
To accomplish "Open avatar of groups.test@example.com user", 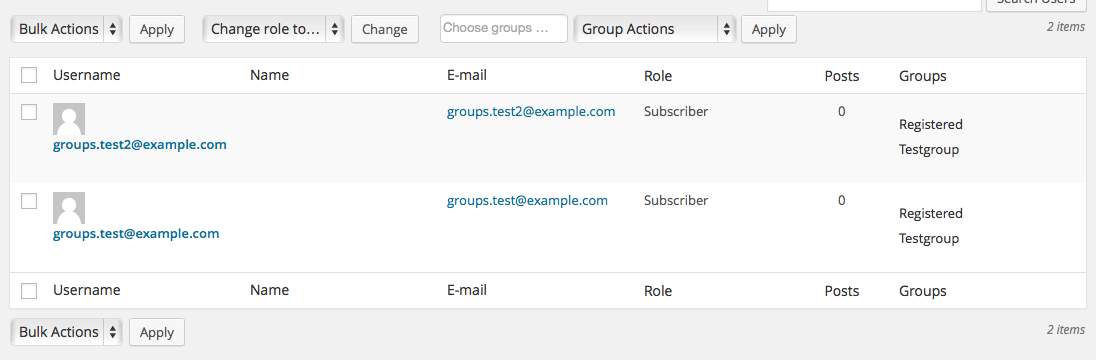I will point(69,208).
